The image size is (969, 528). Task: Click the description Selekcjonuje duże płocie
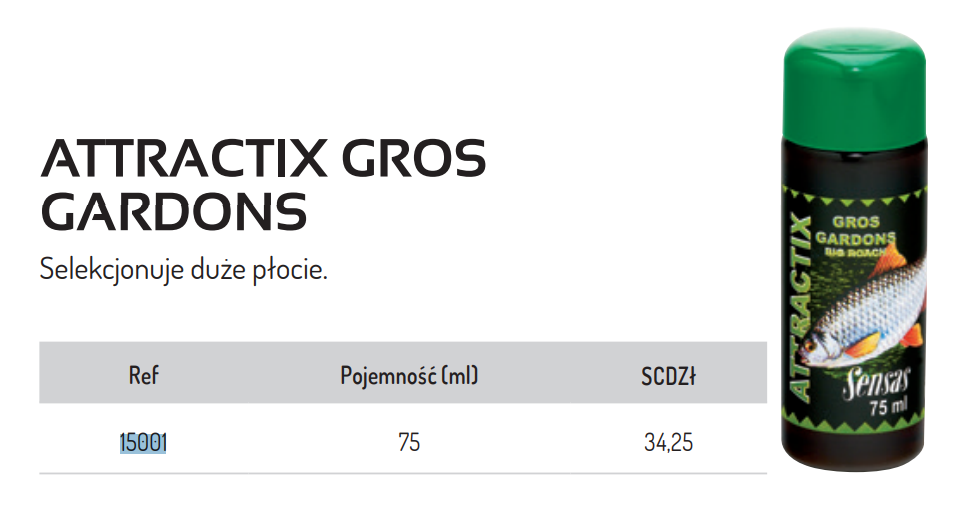coord(184,270)
